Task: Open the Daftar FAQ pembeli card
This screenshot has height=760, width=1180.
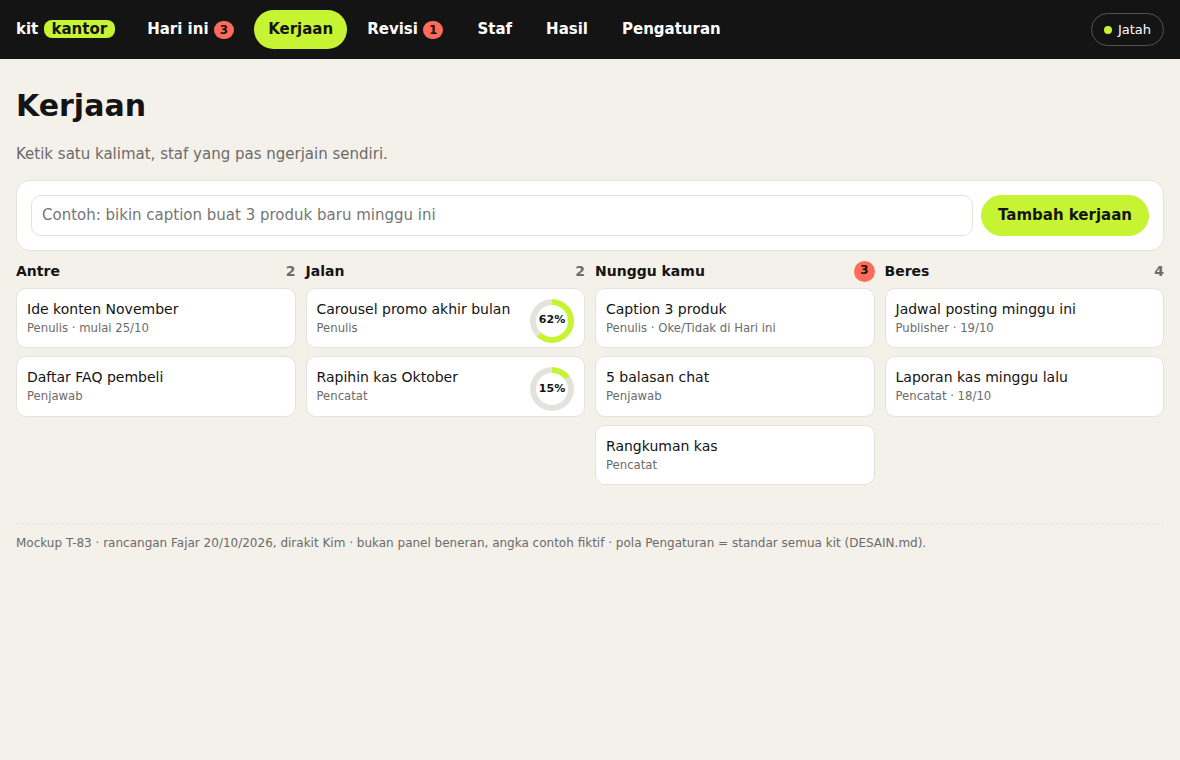Action: (x=156, y=387)
